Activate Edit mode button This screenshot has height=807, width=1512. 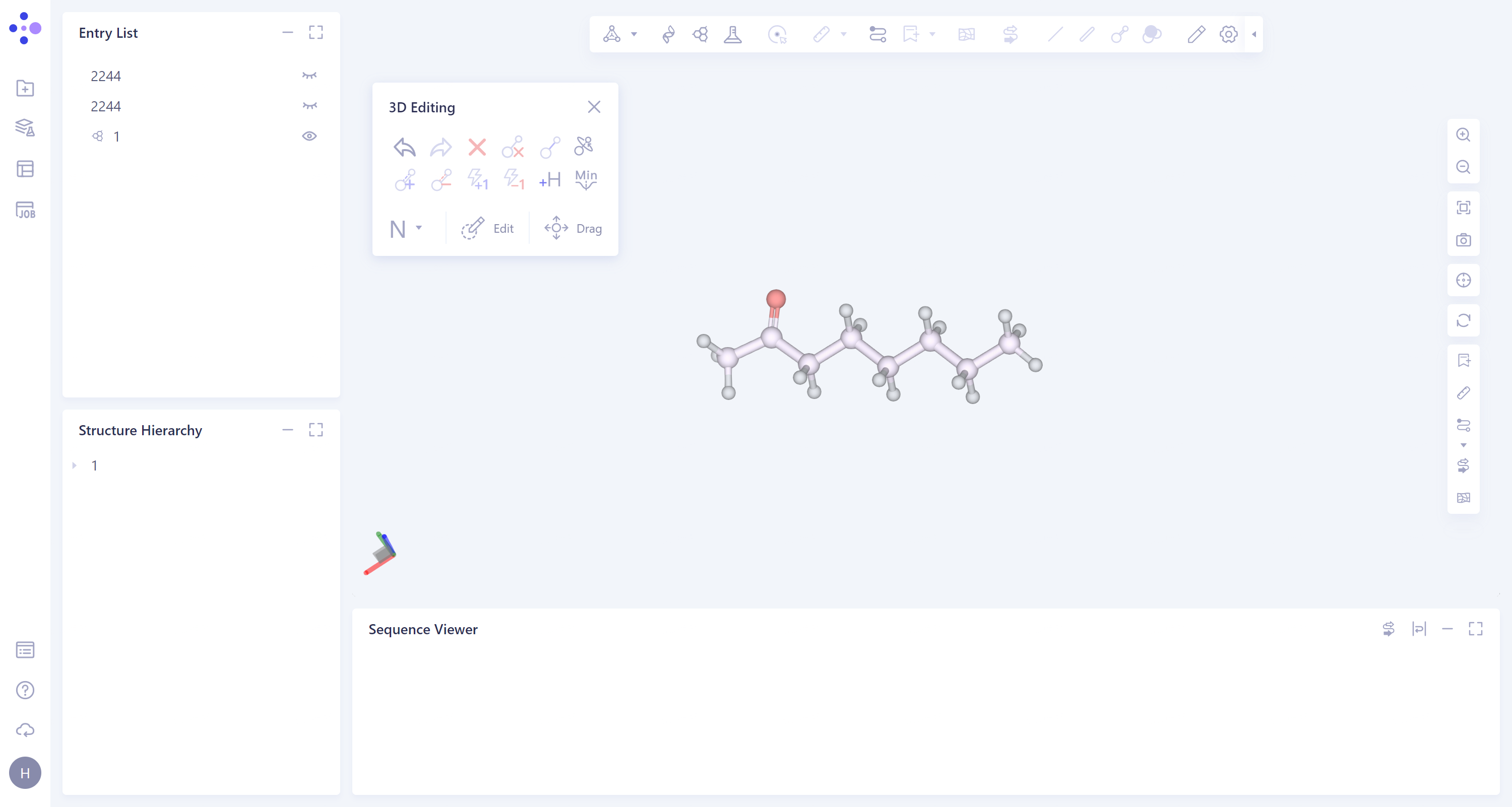[488, 228]
